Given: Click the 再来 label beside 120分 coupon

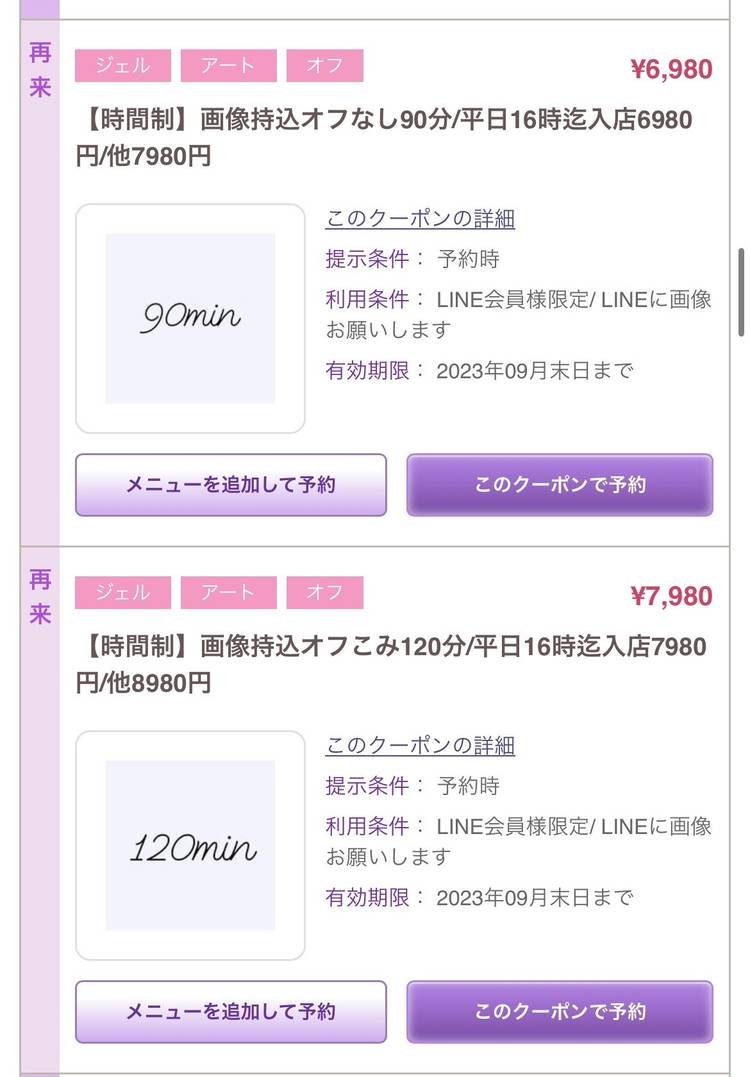Looking at the screenshot, I should (x=40, y=597).
